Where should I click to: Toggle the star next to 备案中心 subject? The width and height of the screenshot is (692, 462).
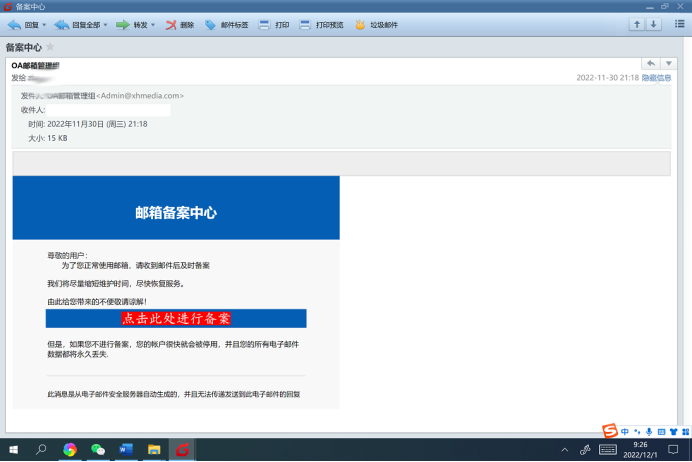[x=50, y=47]
